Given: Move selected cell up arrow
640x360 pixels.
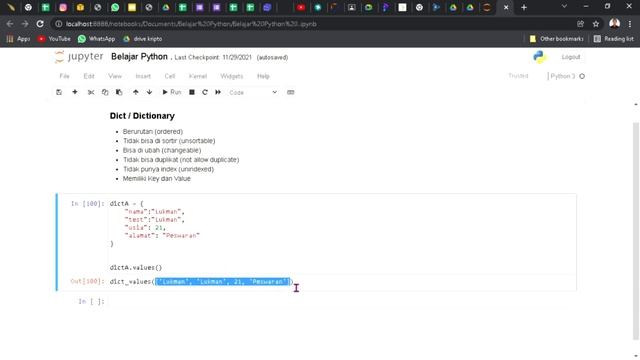Looking at the screenshot, I should [136, 92].
